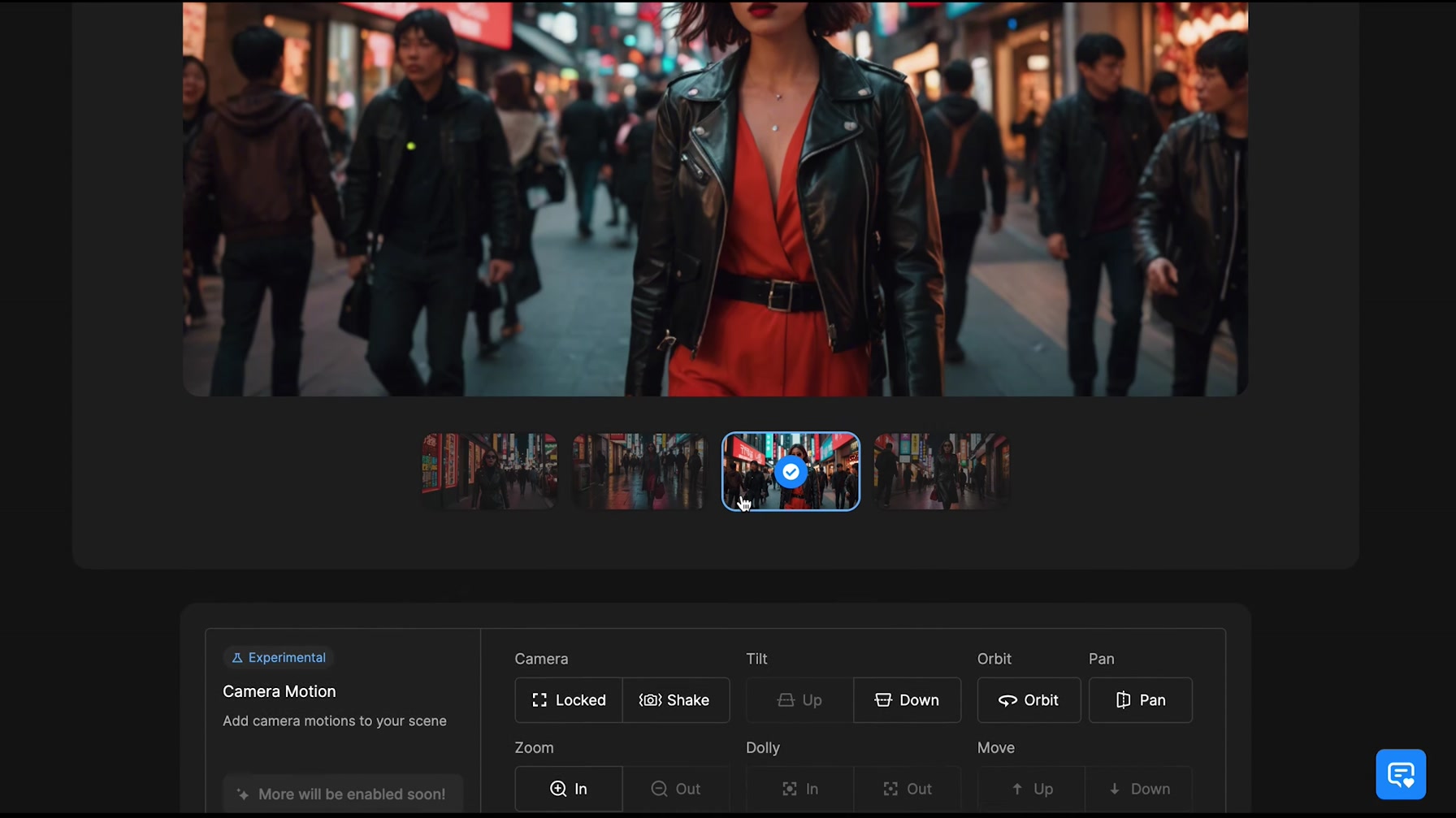Choose Tilt Up camera motion
The image size is (1456, 818).
[x=799, y=700]
